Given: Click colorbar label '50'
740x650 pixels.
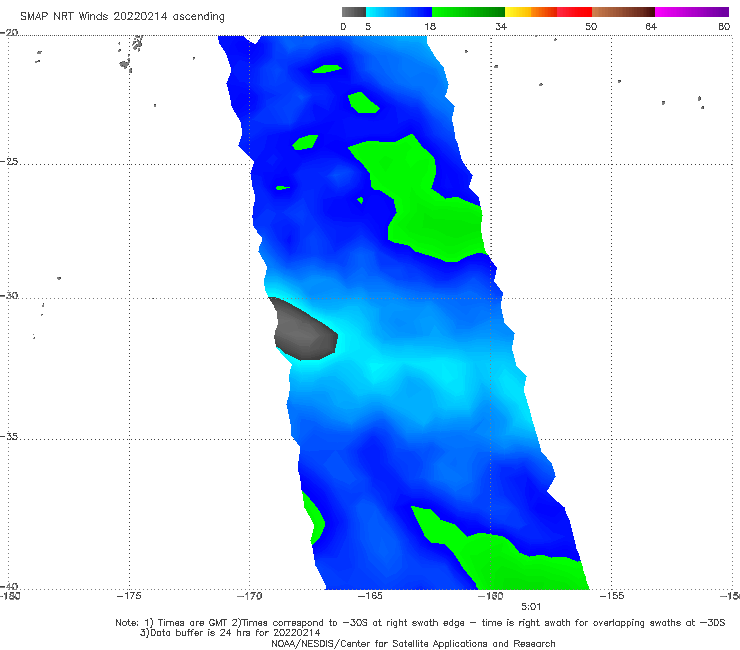Looking at the screenshot, I should point(591,27).
